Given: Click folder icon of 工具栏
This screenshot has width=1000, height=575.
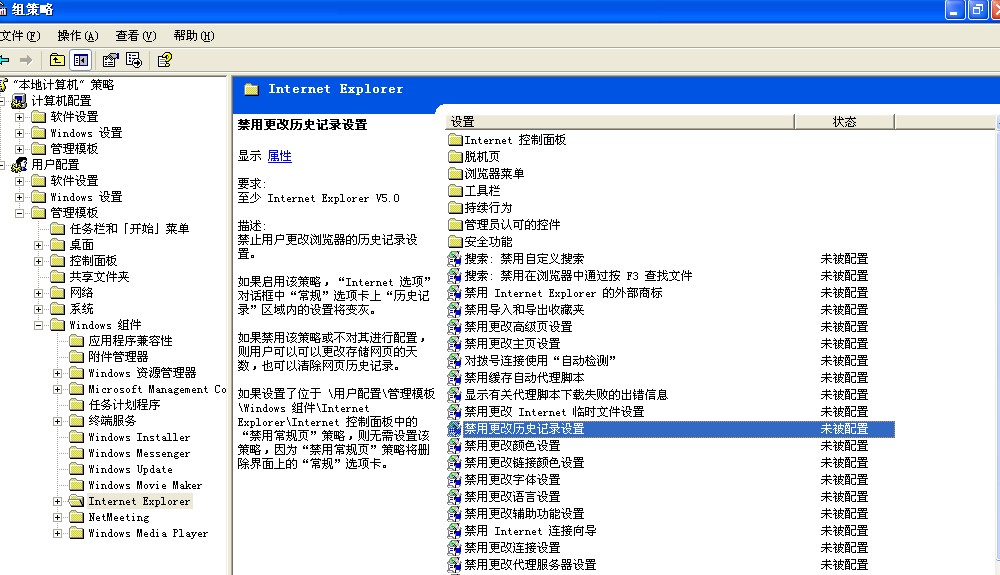Looking at the screenshot, I should click(x=455, y=191).
